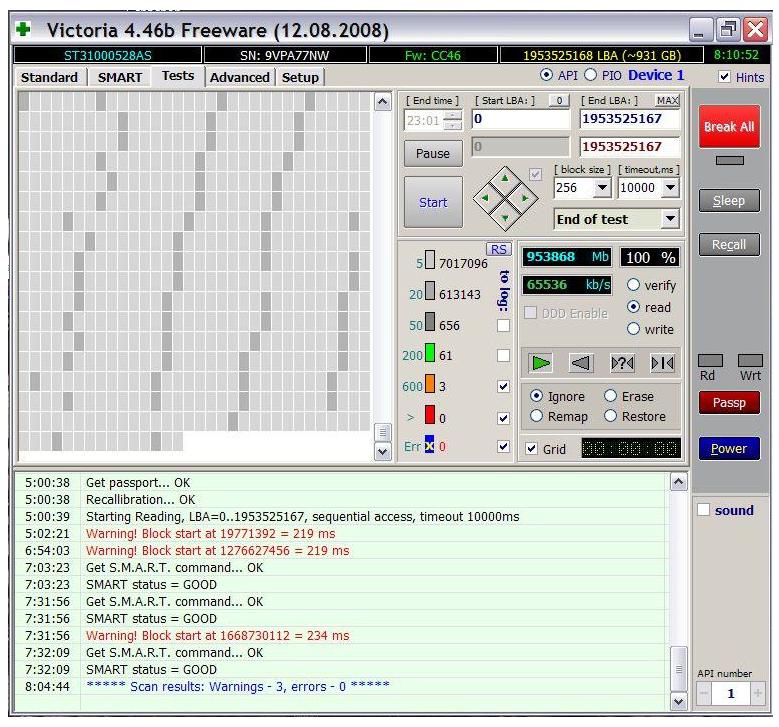Screen dimensions: 779x727
Task: Enable the sound checkbox
Action: click(703, 510)
